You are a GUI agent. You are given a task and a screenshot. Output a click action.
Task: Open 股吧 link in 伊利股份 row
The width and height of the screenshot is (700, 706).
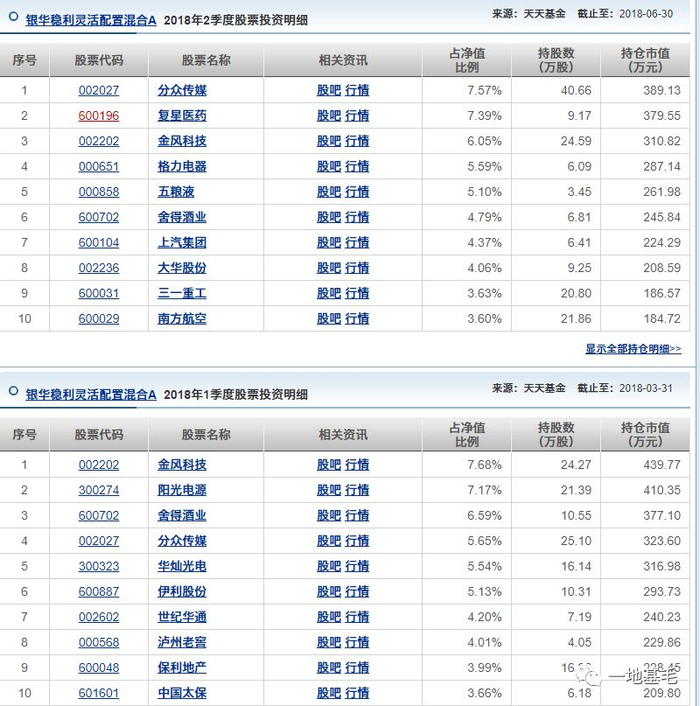point(329,592)
